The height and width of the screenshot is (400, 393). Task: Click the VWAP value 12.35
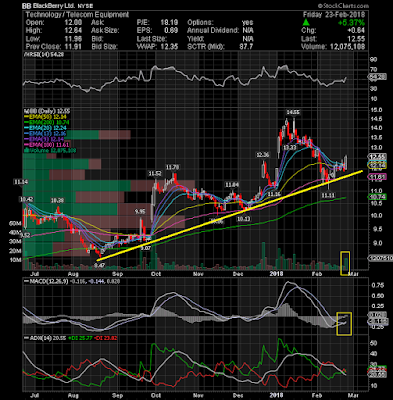click(170, 47)
